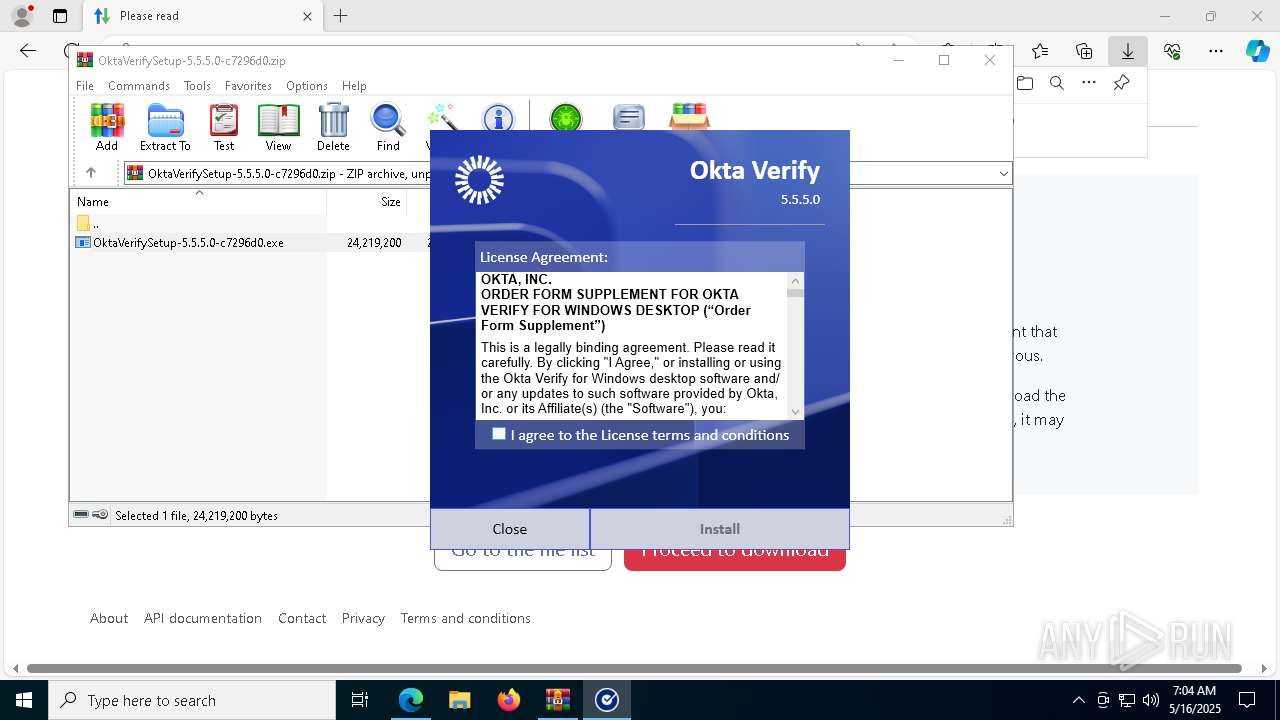Click the Privacy footer link

coord(363,618)
